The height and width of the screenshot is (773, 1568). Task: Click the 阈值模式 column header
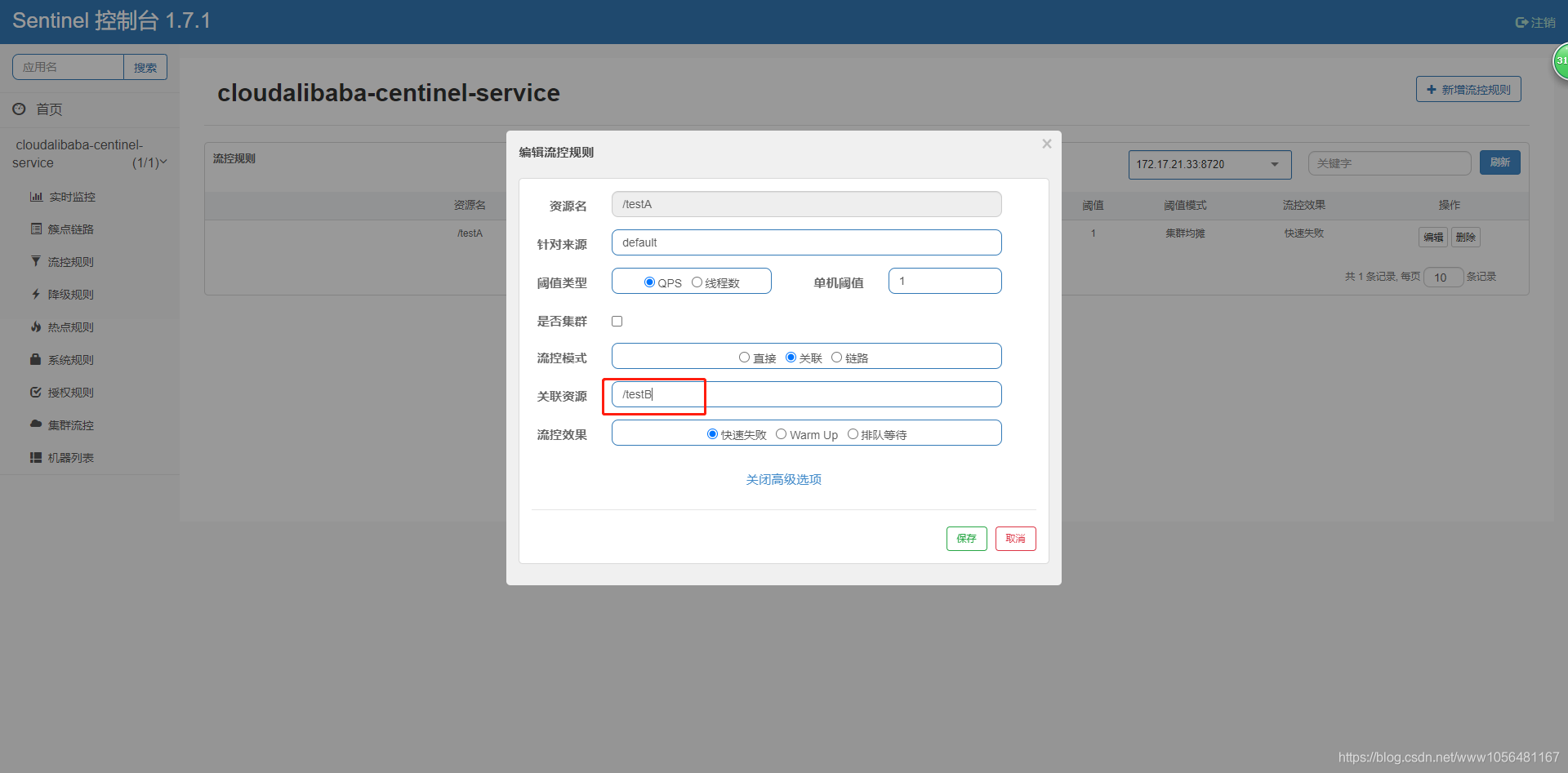[x=1185, y=205]
